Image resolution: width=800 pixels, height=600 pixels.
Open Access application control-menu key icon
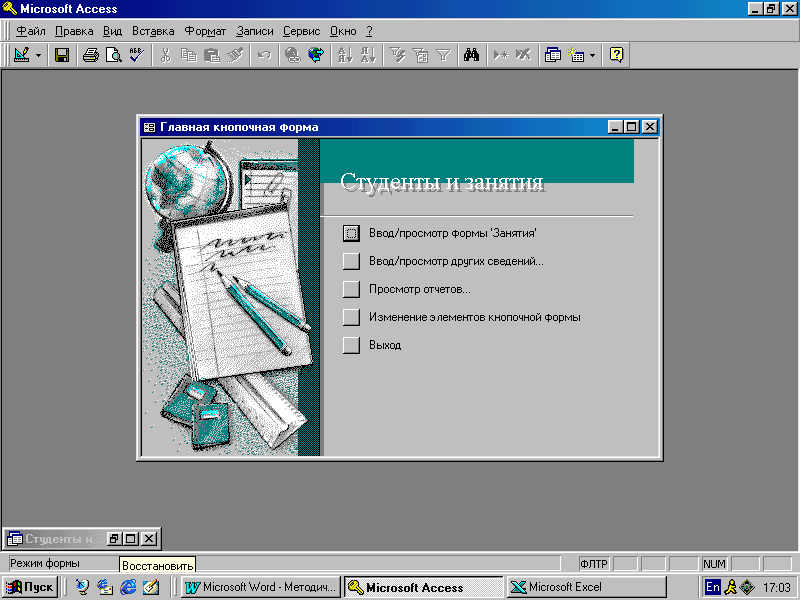[x=10, y=9]
